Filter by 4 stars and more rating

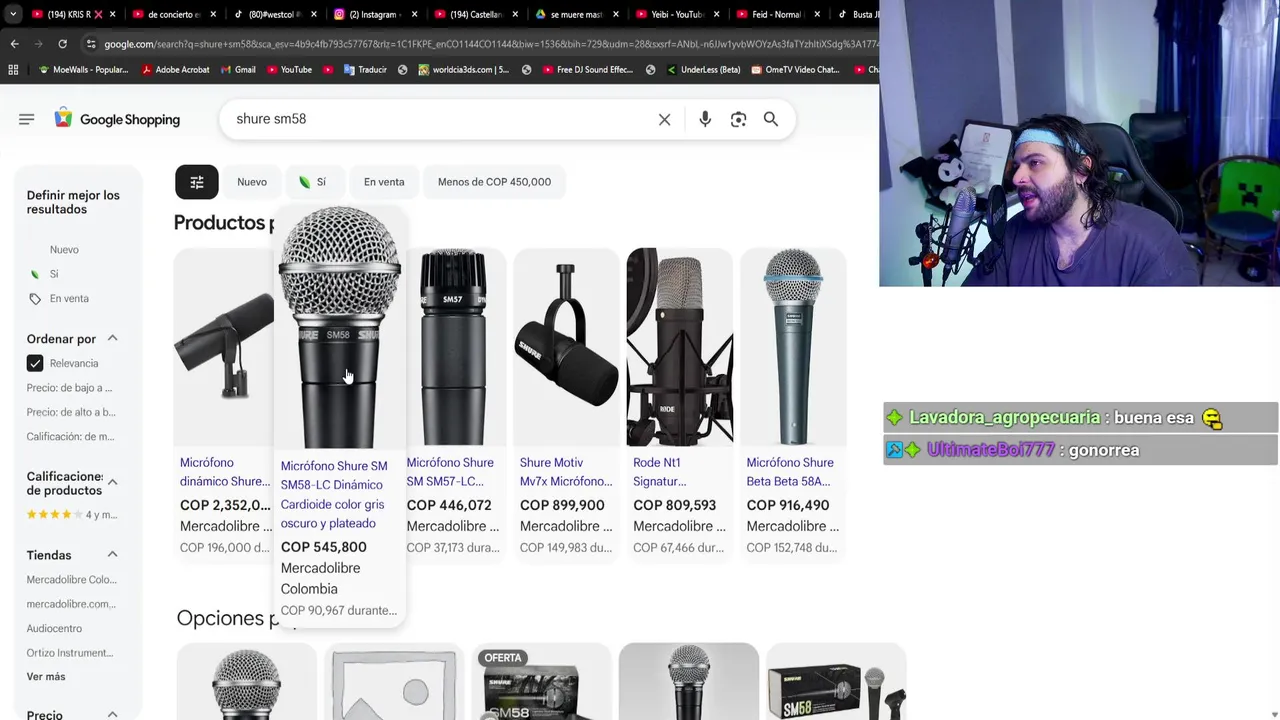coord(72,515)
